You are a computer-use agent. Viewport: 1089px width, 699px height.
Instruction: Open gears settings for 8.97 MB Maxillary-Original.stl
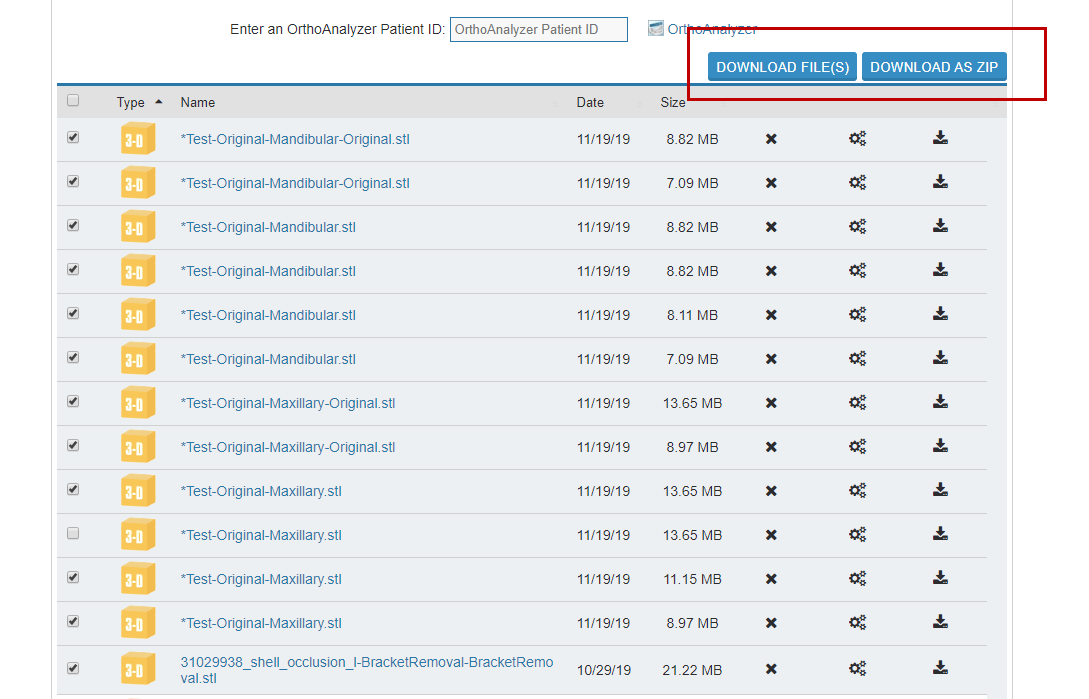[858, 447]
